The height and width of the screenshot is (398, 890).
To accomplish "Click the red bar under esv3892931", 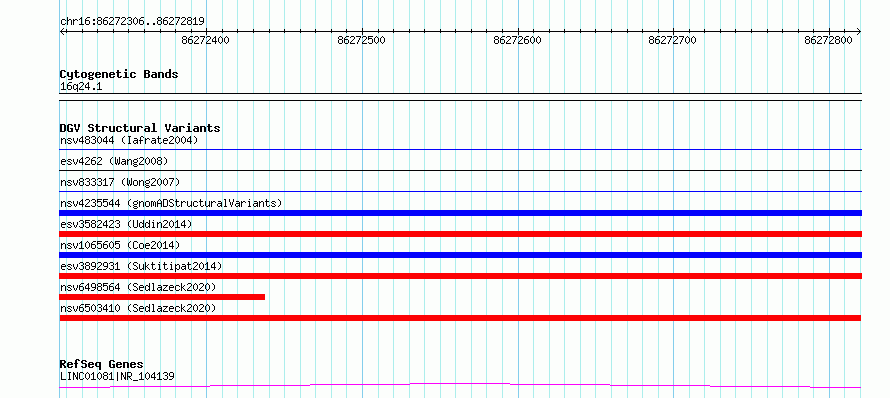I will [x=460, y=276].
